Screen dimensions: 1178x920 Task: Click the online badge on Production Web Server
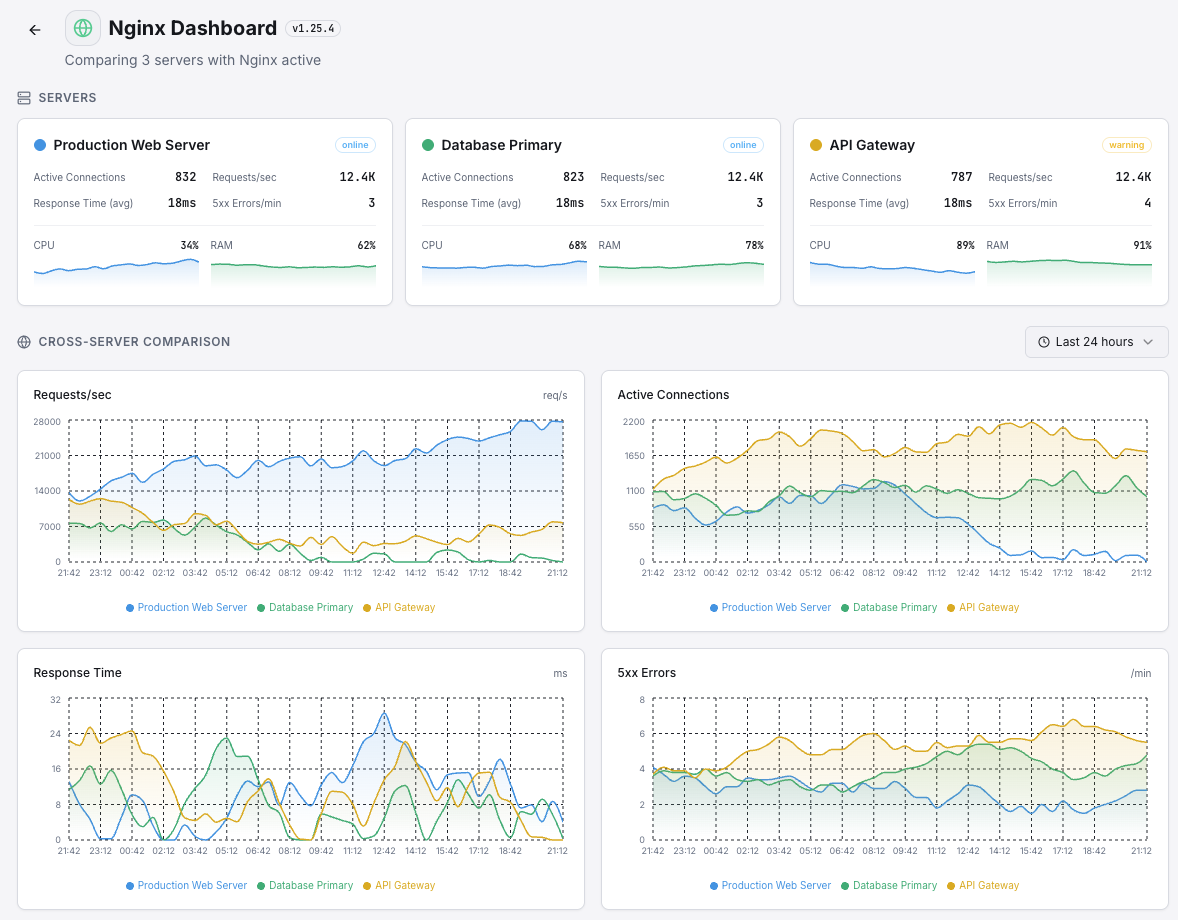[x=355, y=144]
